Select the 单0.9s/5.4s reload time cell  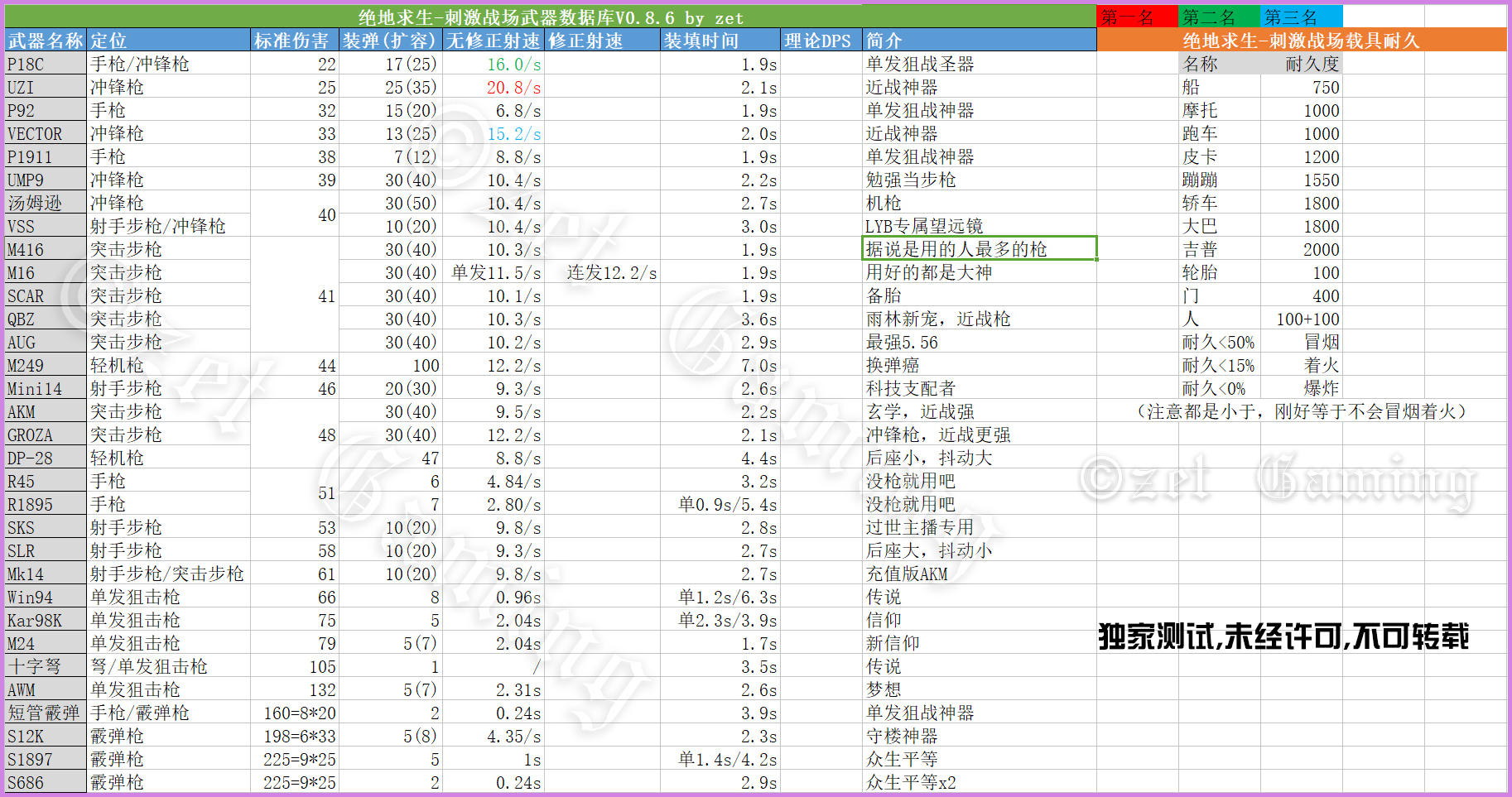click(x=720, y=504)
